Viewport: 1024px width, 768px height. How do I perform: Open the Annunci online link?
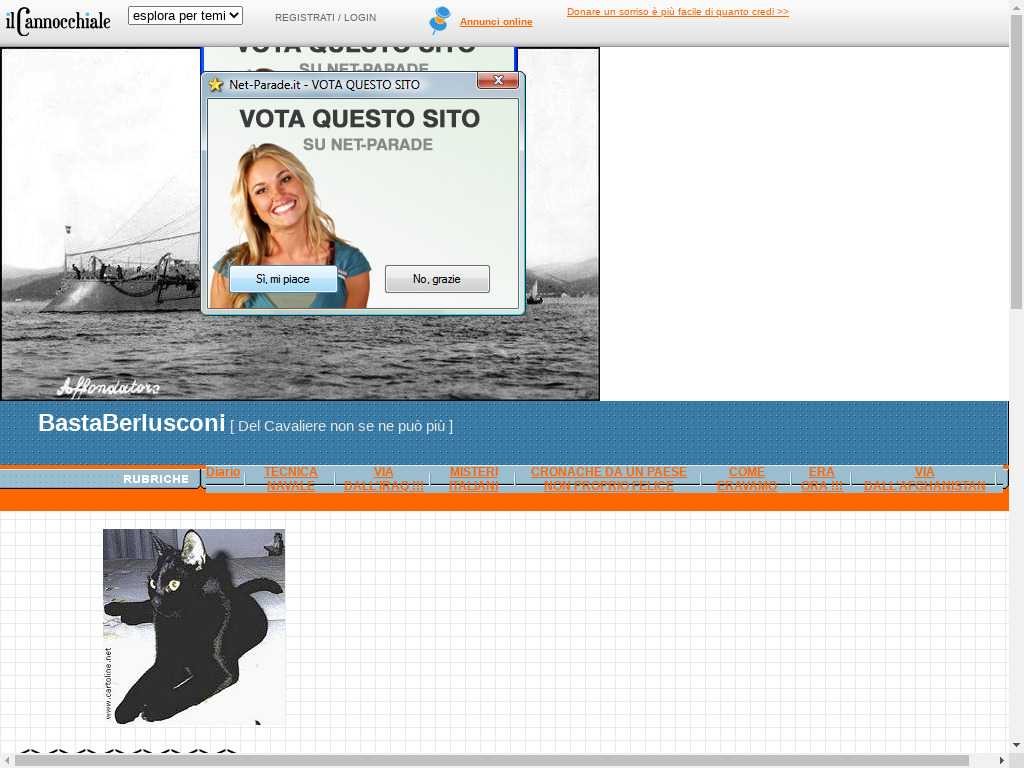pos(495,22)
